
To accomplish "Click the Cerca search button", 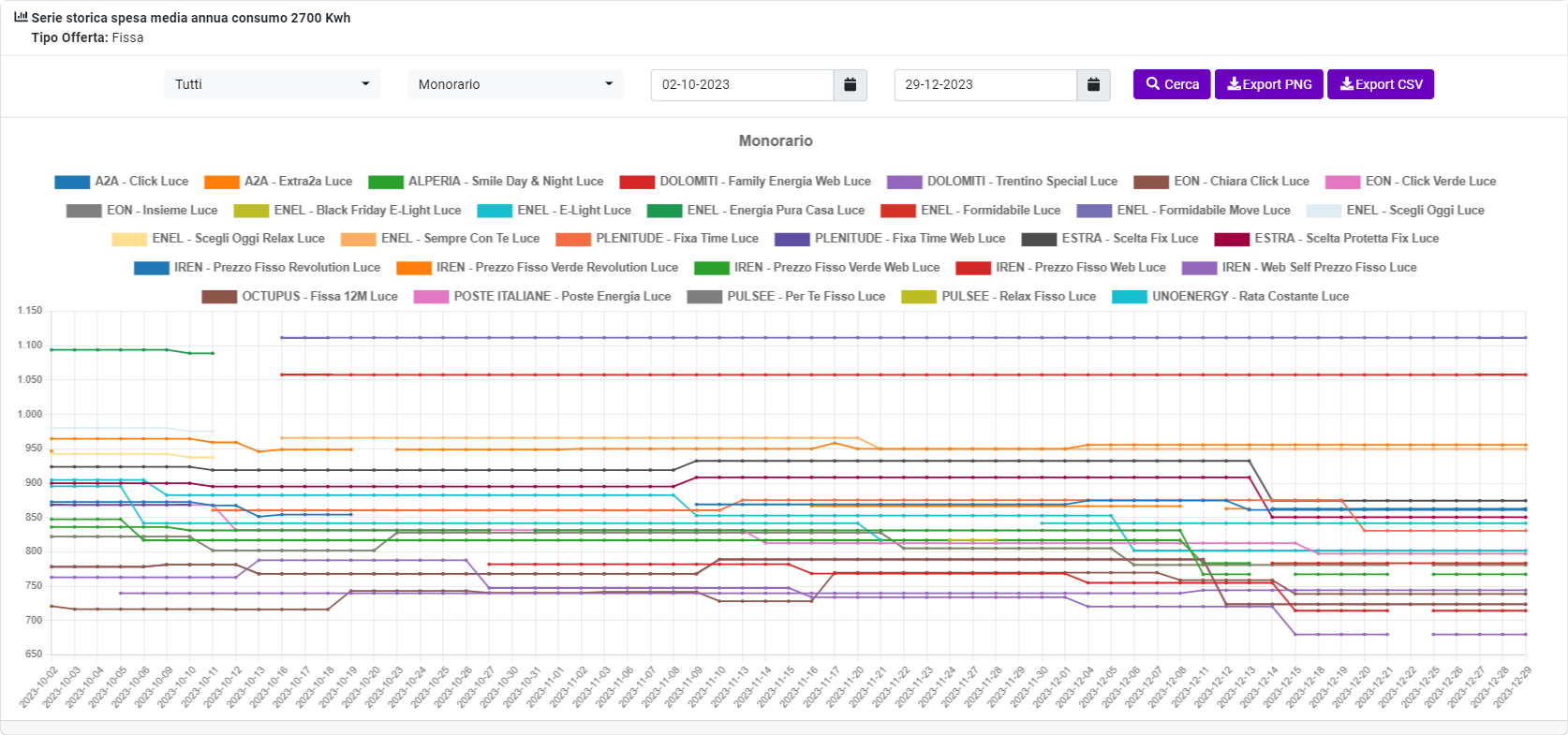I will (x=1172, y=84).
